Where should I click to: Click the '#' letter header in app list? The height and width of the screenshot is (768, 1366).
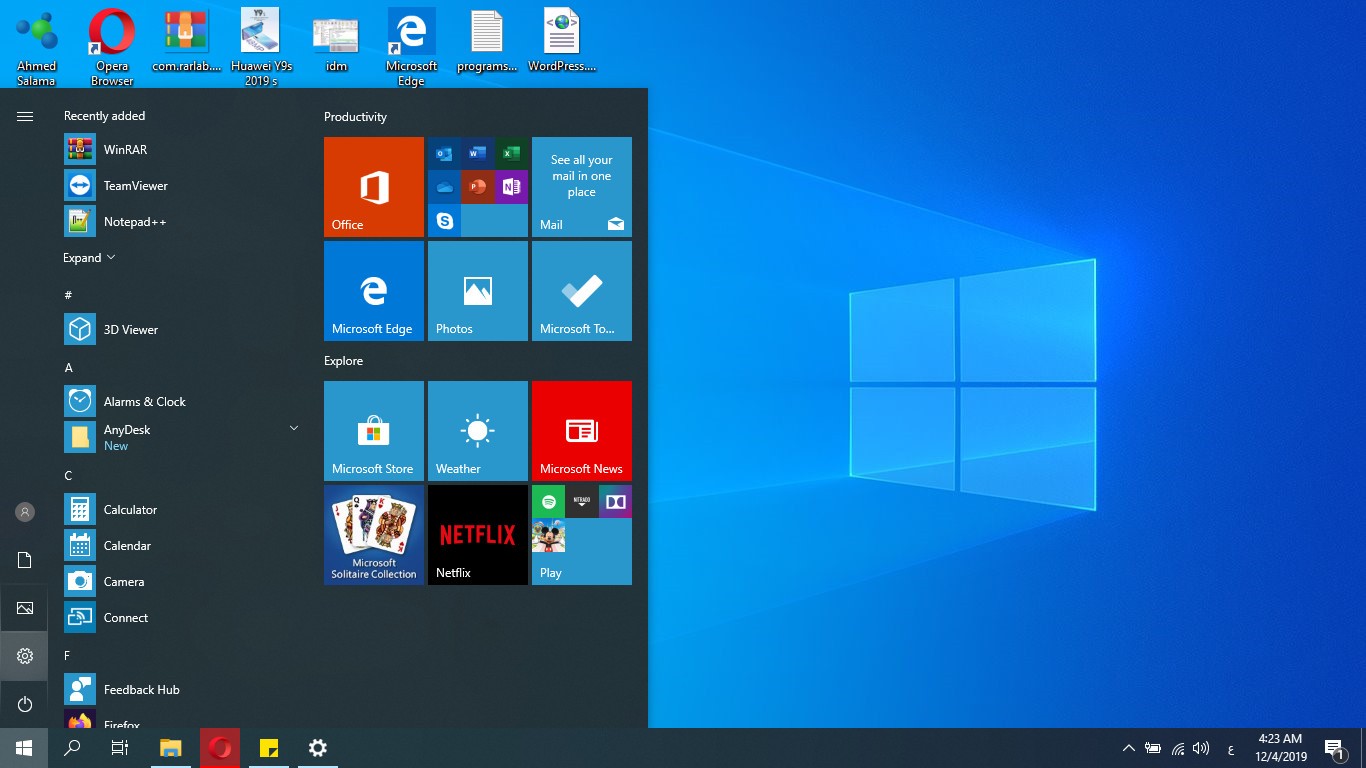click(68, 295)
